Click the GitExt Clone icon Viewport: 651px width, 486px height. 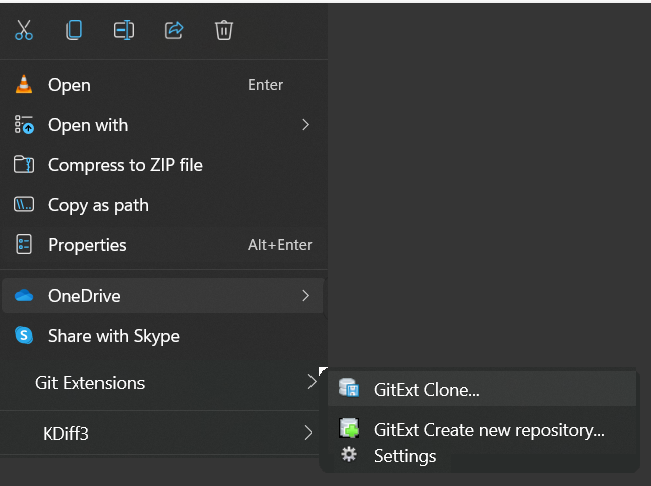(349, 389)
